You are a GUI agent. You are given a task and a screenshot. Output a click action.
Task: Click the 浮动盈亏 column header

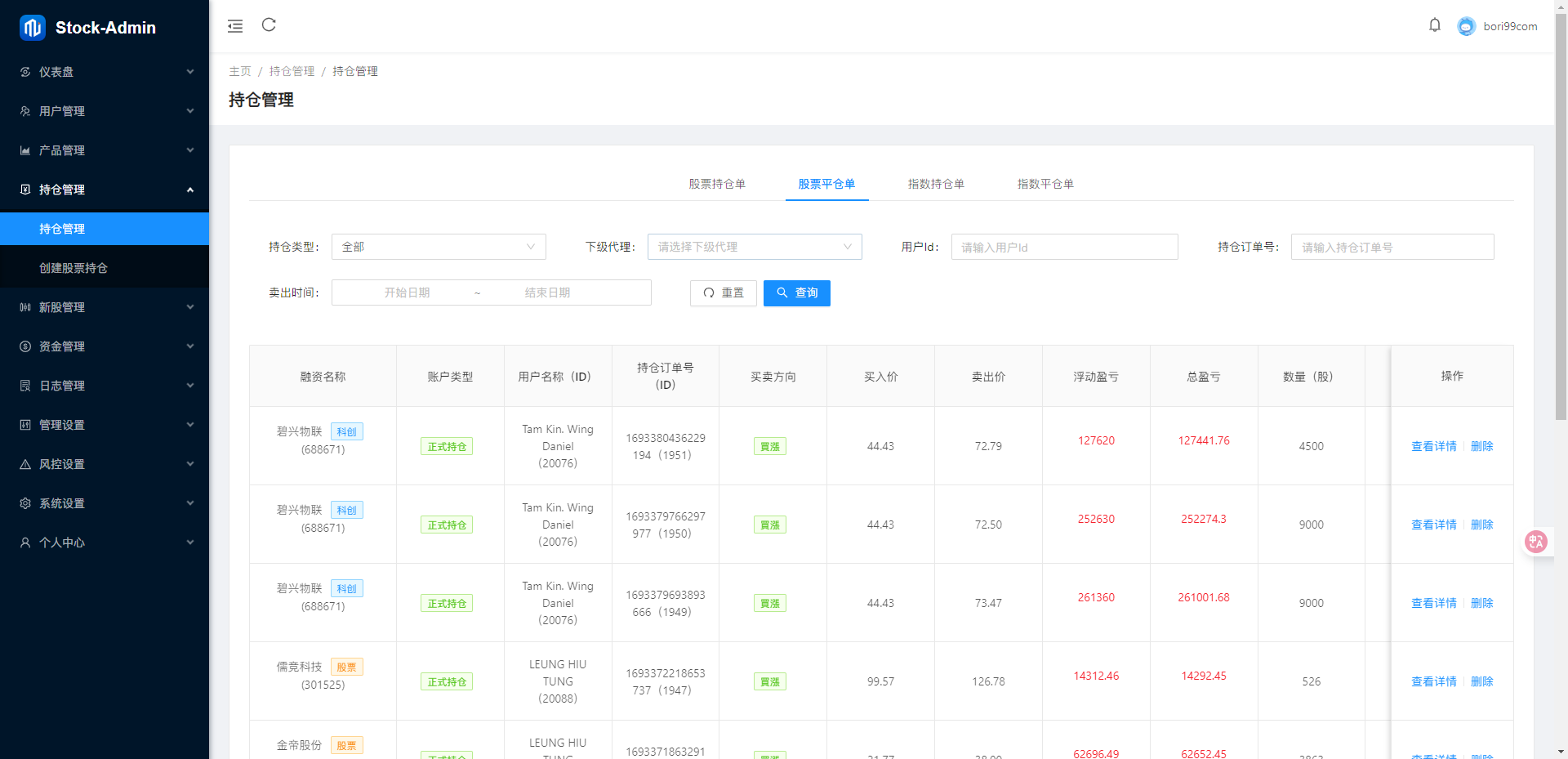(1096, 377)
